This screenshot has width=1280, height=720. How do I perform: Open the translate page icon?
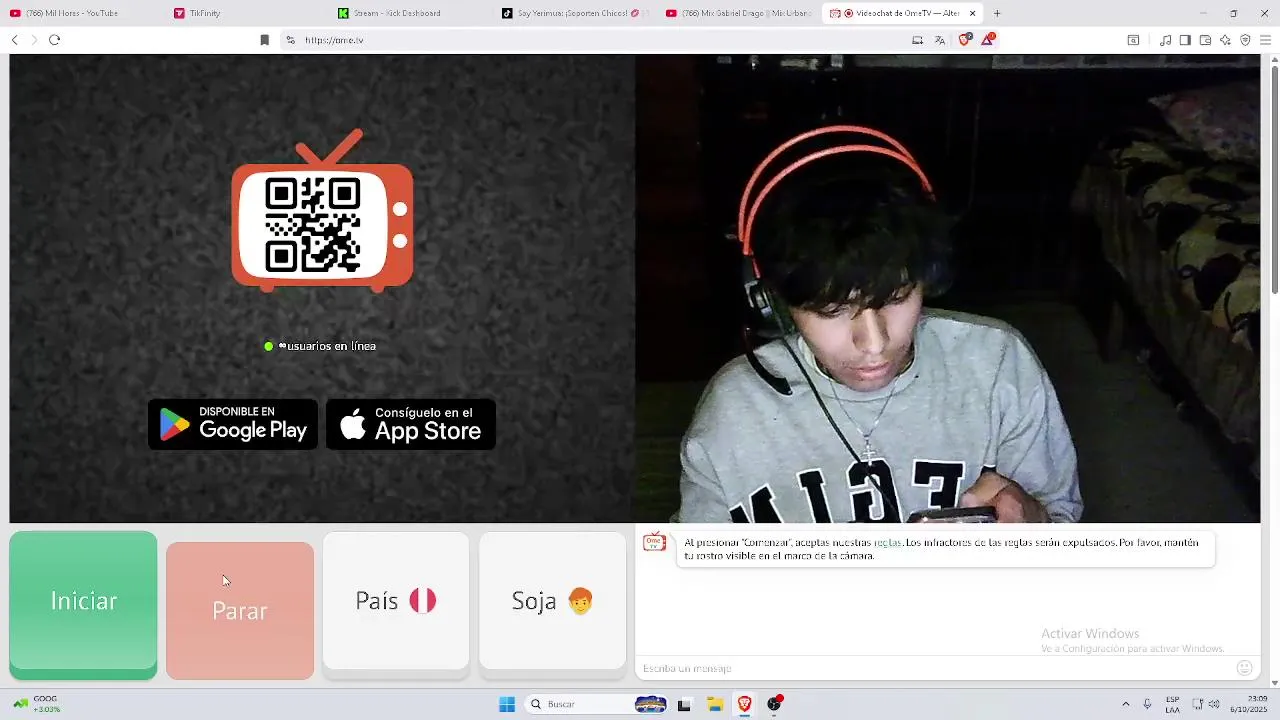pos(940,40)
